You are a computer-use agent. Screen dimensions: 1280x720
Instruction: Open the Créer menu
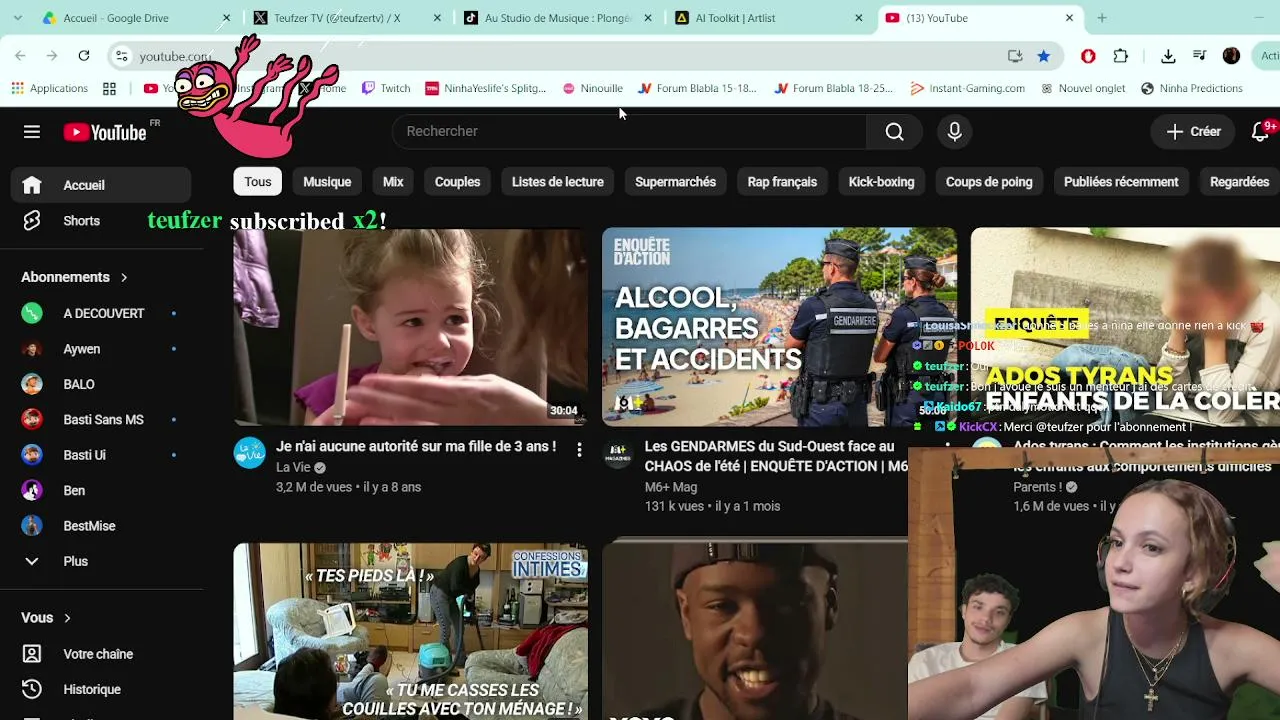1193,131
